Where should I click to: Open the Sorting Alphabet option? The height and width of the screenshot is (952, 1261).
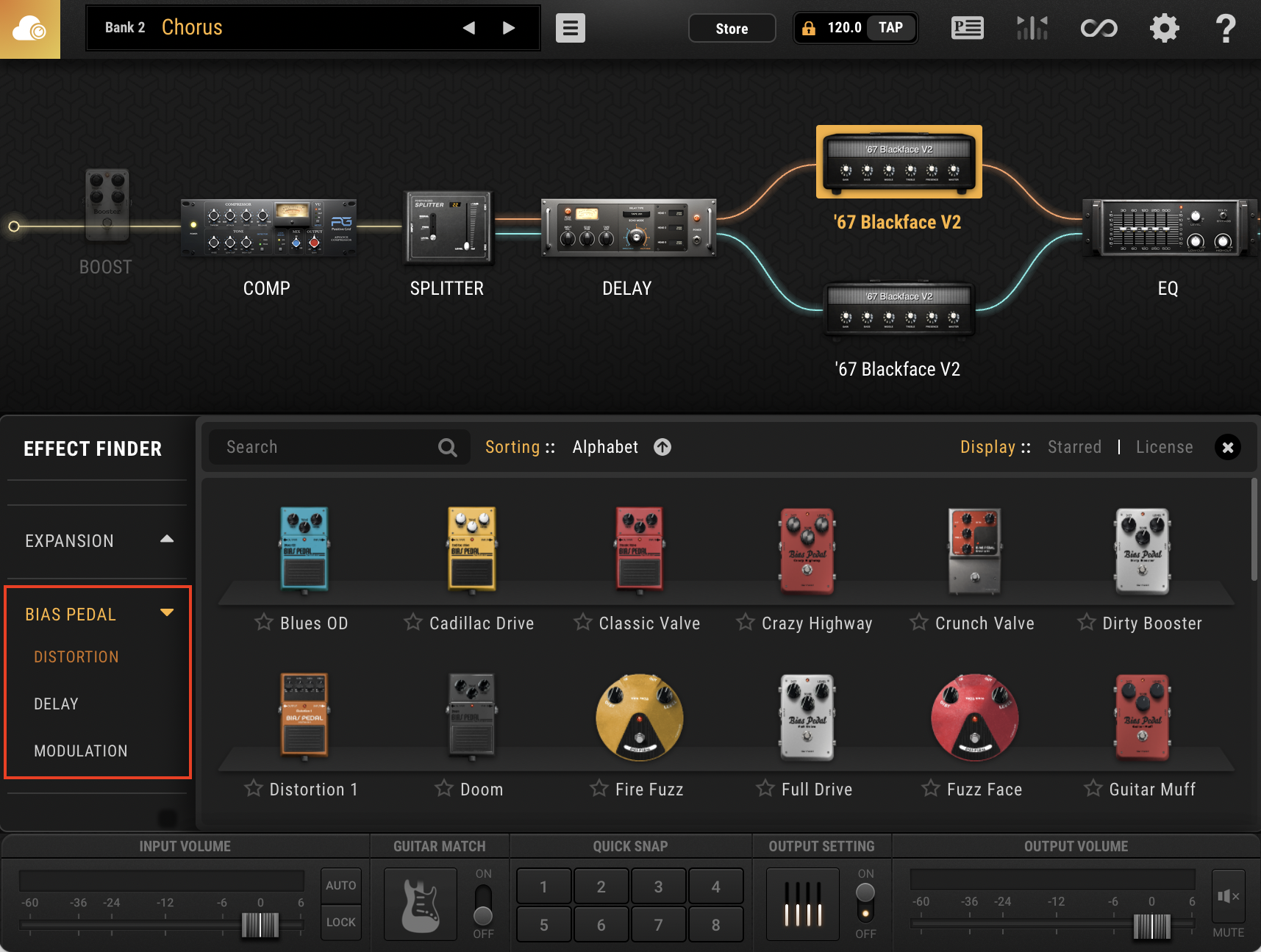click(605, 447)
